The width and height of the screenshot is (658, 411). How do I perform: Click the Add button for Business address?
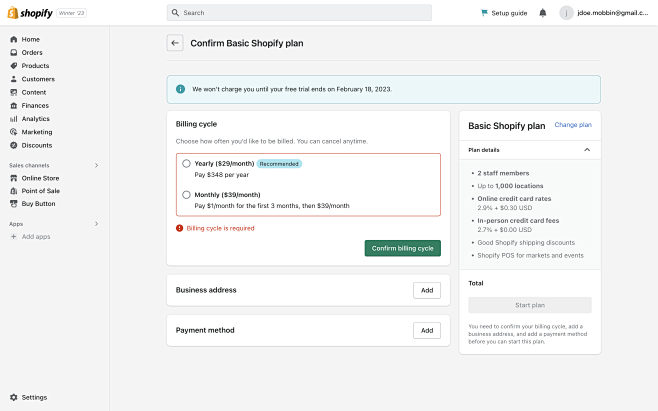pos(426,290)
